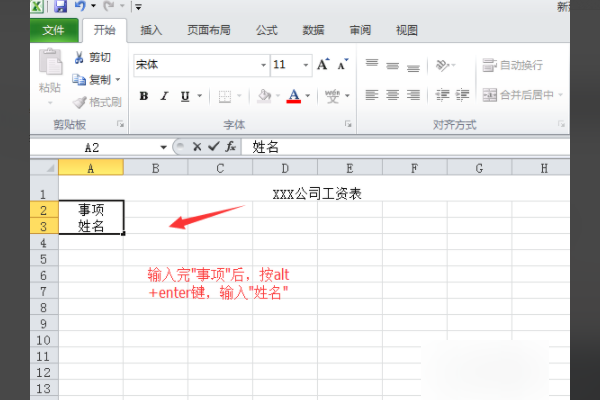Click the increase font size icon

point(323,64)
